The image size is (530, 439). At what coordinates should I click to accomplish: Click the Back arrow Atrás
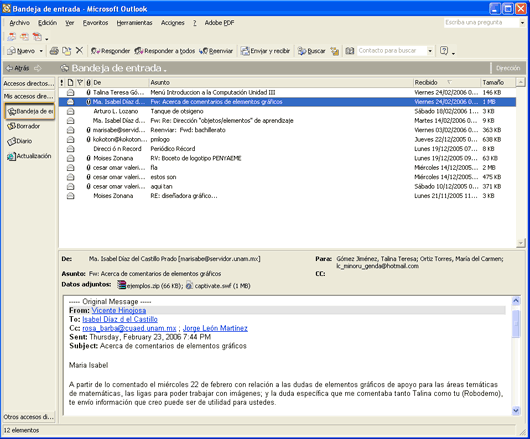[17, 68]
